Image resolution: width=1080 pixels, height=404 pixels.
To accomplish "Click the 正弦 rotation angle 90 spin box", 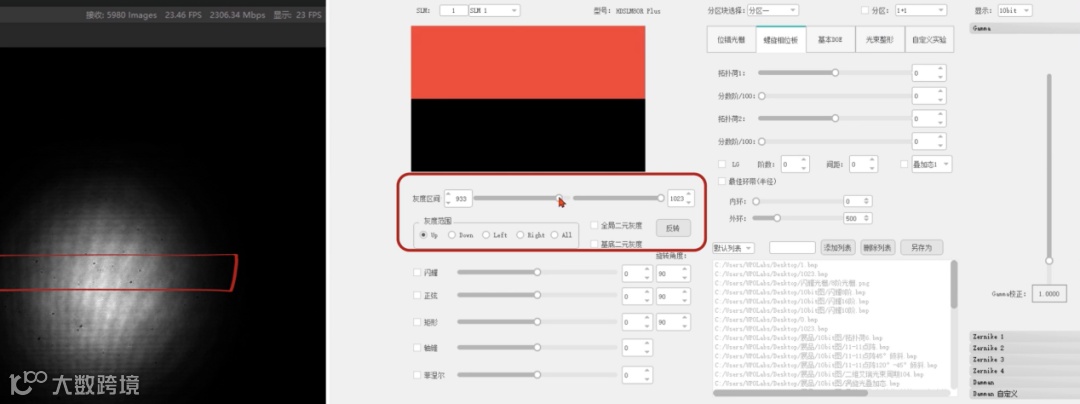I will pyautogui.click(x=673, y=297).
